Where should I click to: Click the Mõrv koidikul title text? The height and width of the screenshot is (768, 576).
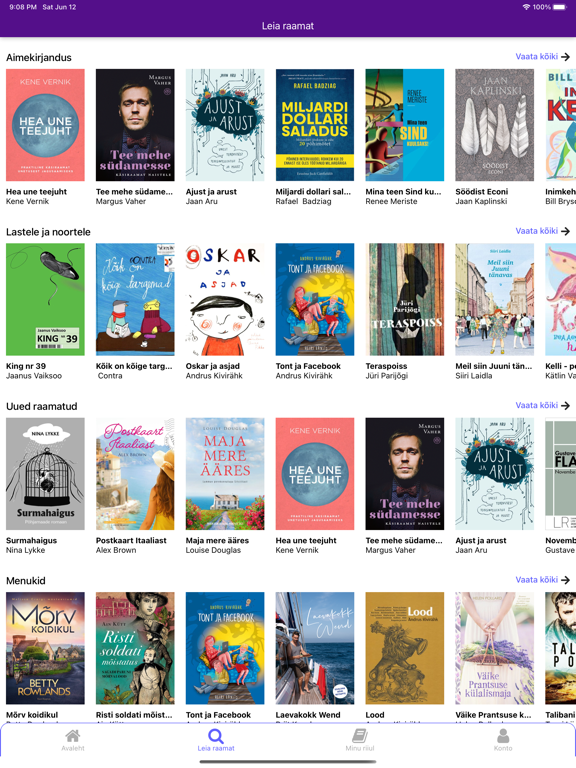coord(32,715)
